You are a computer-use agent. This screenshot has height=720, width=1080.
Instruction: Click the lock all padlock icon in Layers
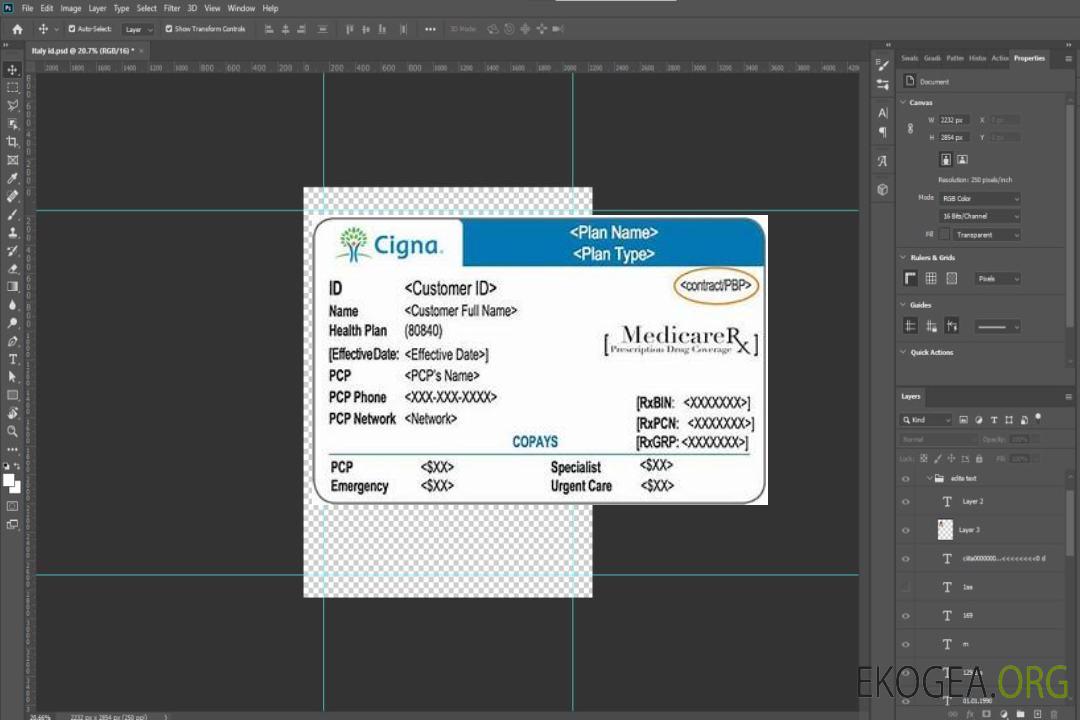[x=979, y=458]
